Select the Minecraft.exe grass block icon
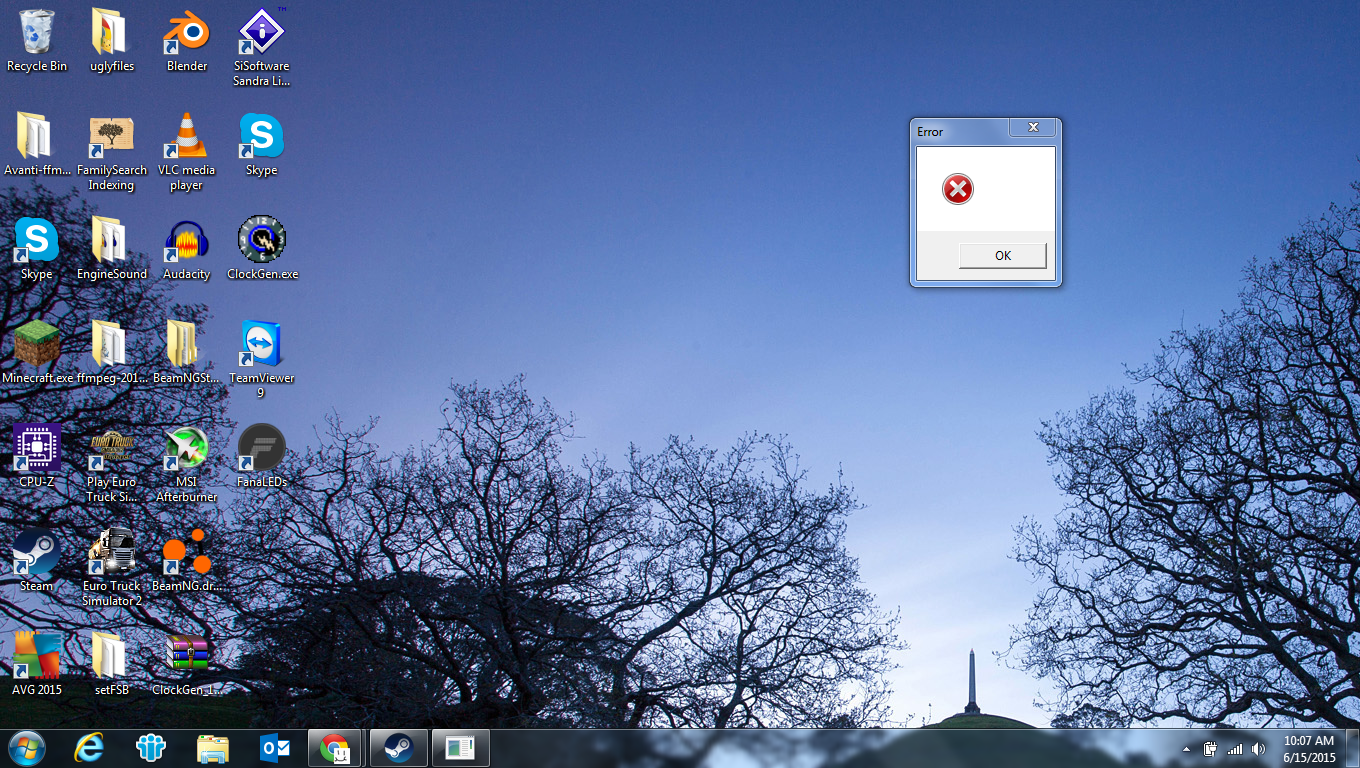Screen dimensions: 1360x768 pyautogui.click(x=37, y=353)
